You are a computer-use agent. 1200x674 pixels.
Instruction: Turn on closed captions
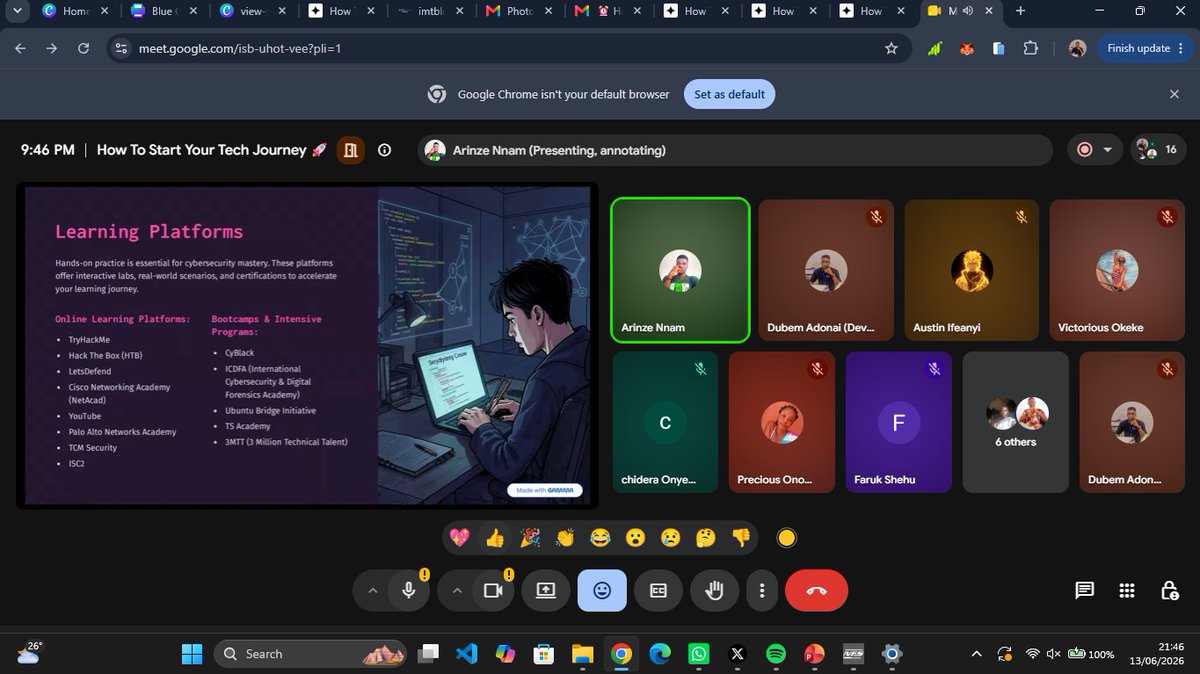point(658,590)
